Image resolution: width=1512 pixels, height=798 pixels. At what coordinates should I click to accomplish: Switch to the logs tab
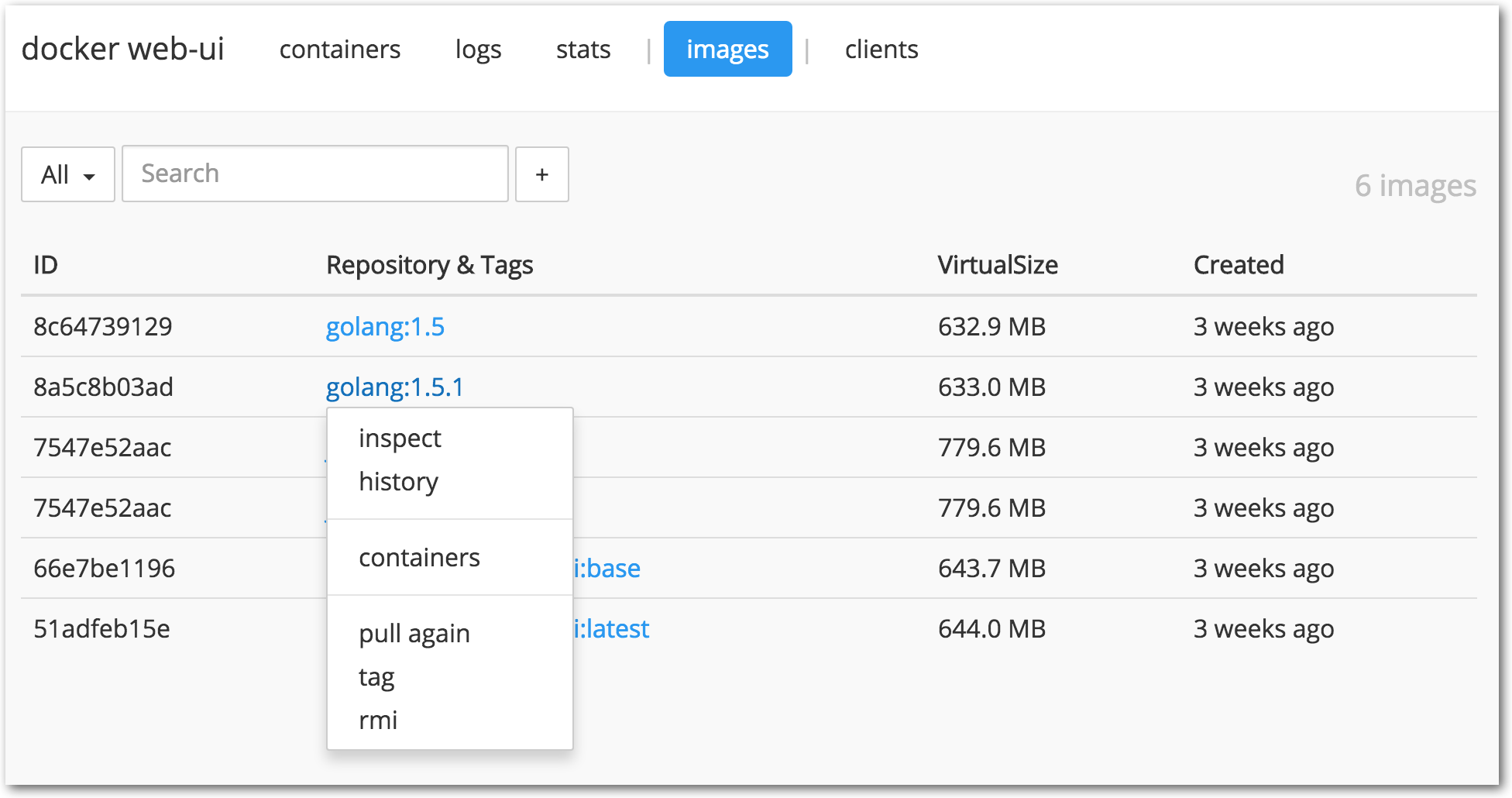[x=479, y=50]
